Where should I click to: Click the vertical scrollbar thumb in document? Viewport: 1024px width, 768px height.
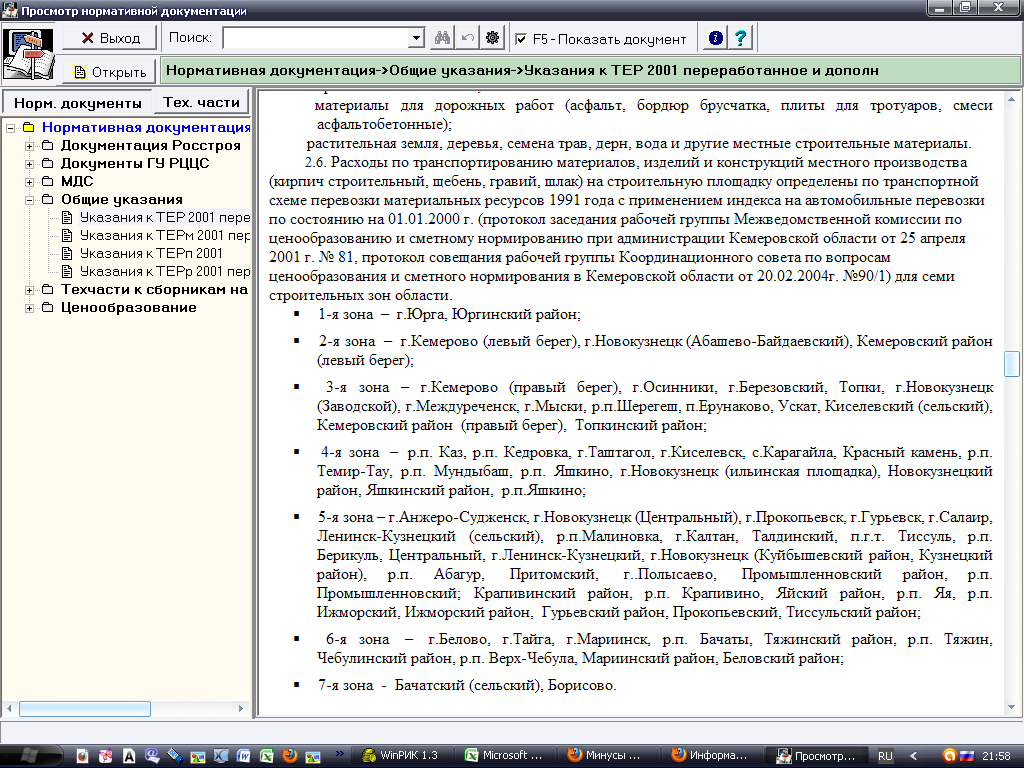[1012, 363]
